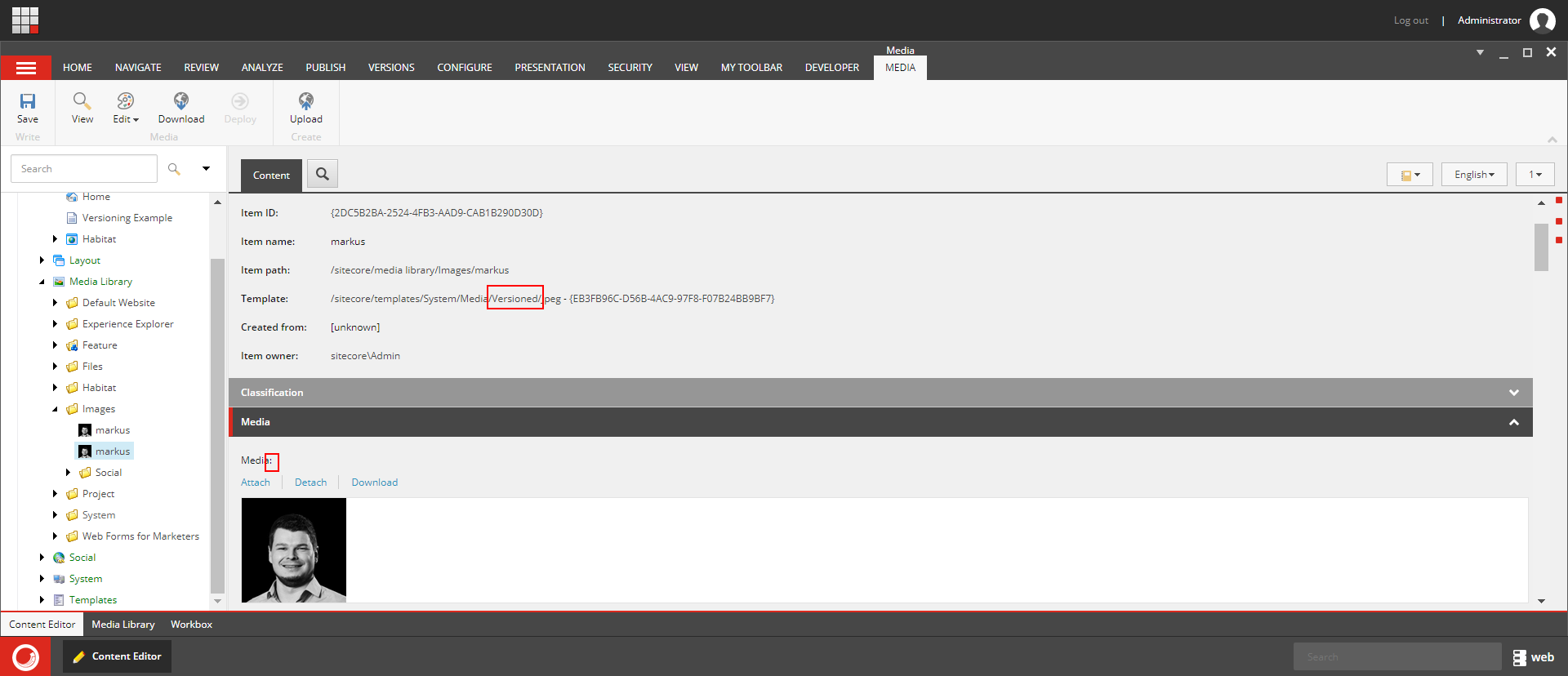Expand the Templates tree node

[x=42, y=600]
